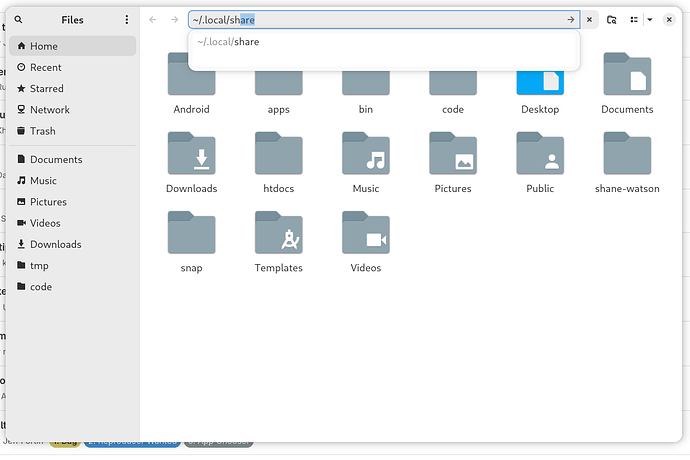Switch to list view icon
This screenshot has height=460, width=690.
click(x=634, y=20)
